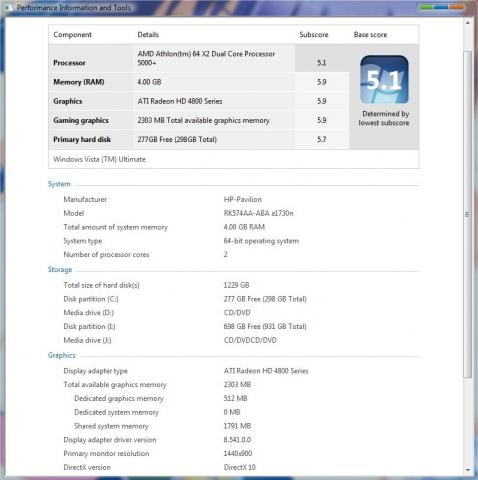478x480 pixels.
Task: Click the Windows Vista Ultimate label
Action: point(99,159)
